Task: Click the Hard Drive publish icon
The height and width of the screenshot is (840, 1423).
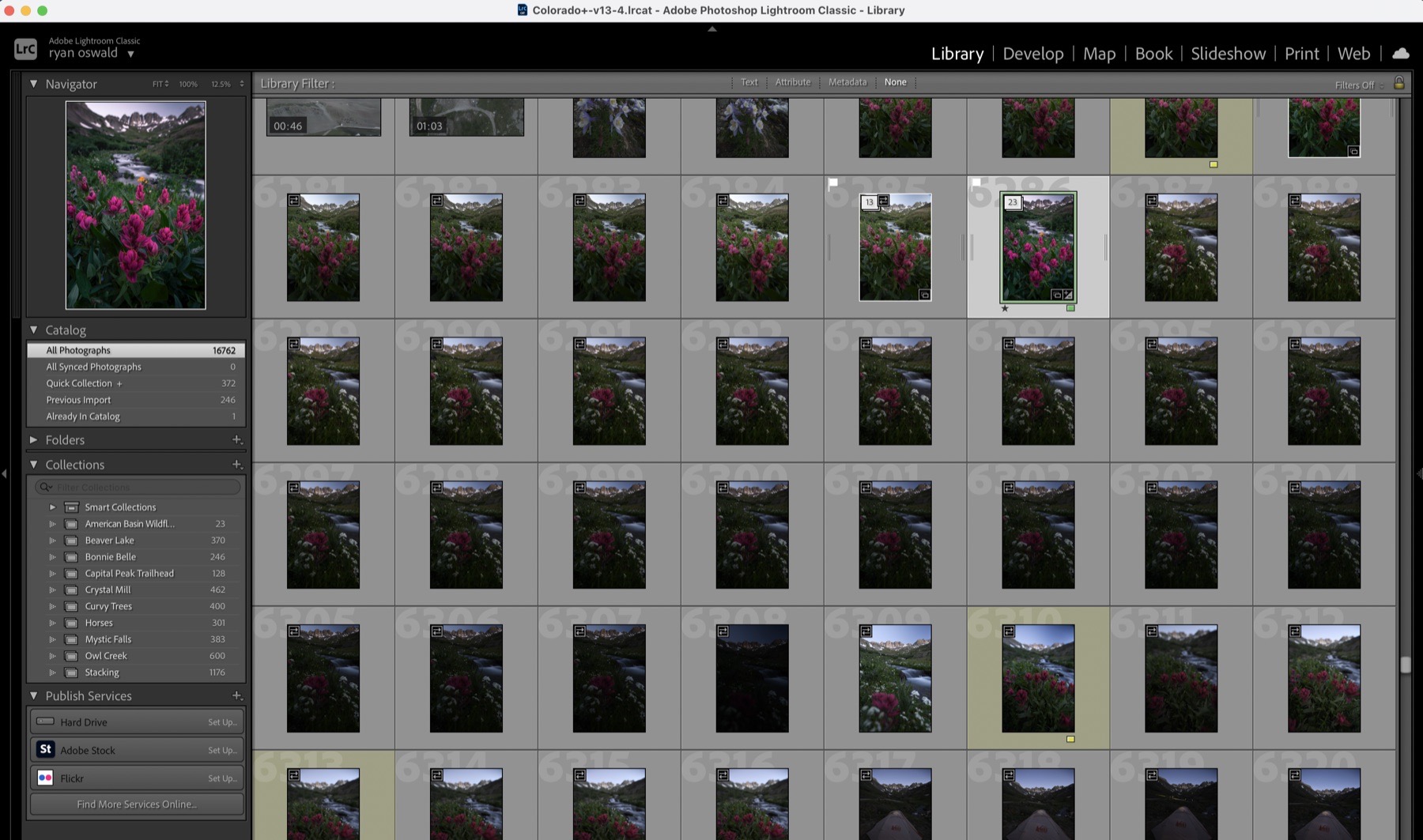Action: pos(45,721)
